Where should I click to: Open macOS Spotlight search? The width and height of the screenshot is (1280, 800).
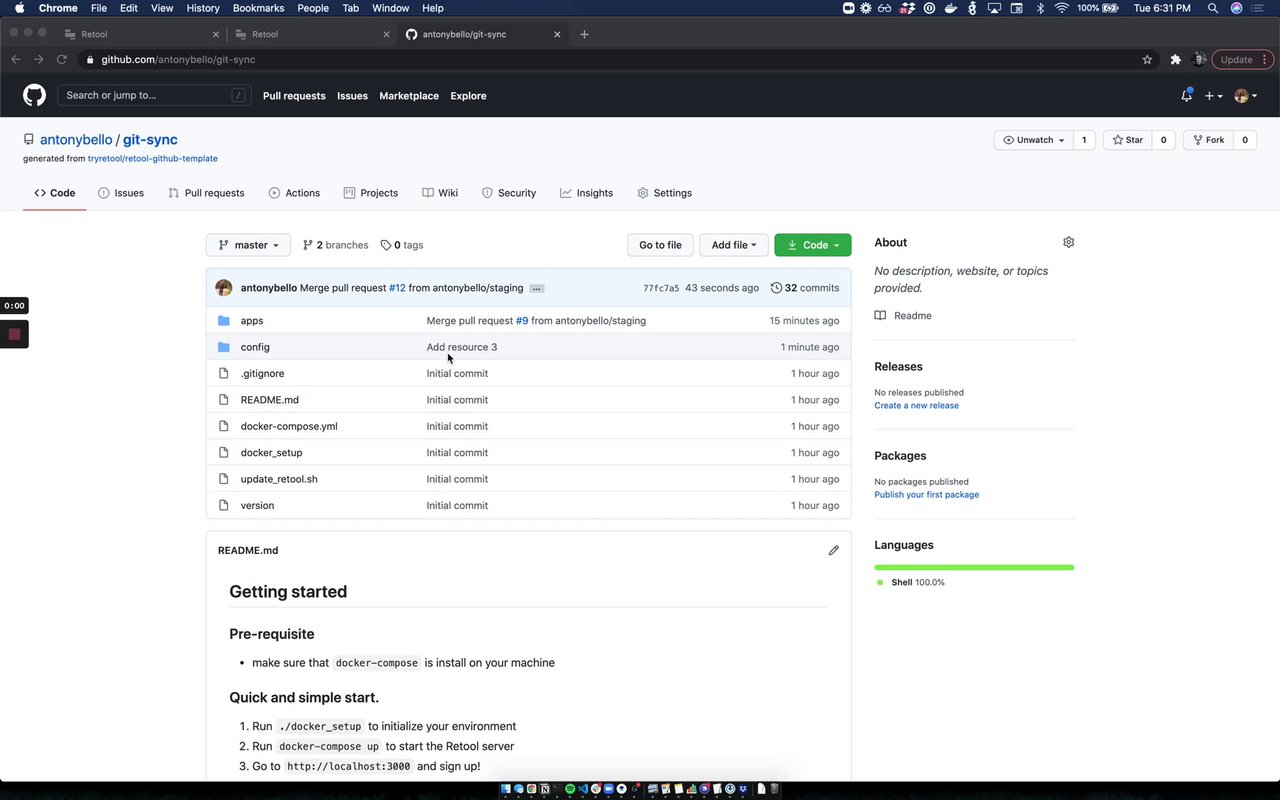point(1213,8)
